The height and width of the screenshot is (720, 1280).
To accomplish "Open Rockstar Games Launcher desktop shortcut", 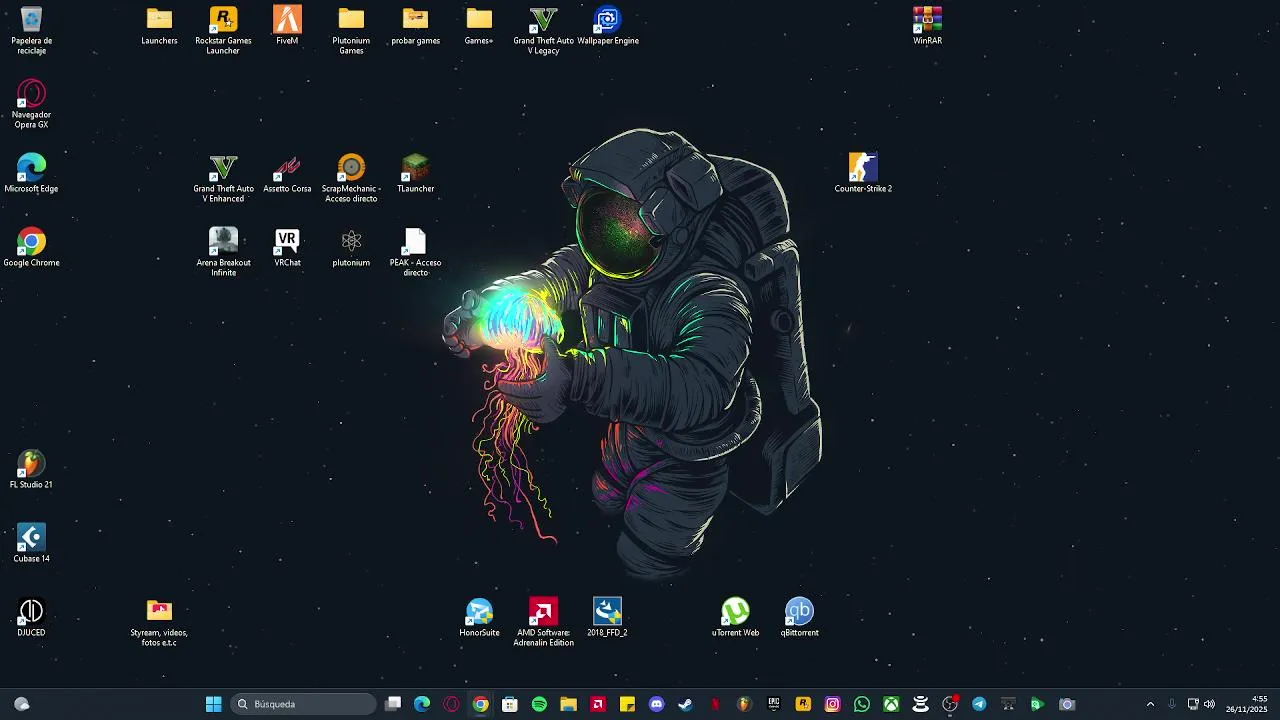I will click(223, 30).
